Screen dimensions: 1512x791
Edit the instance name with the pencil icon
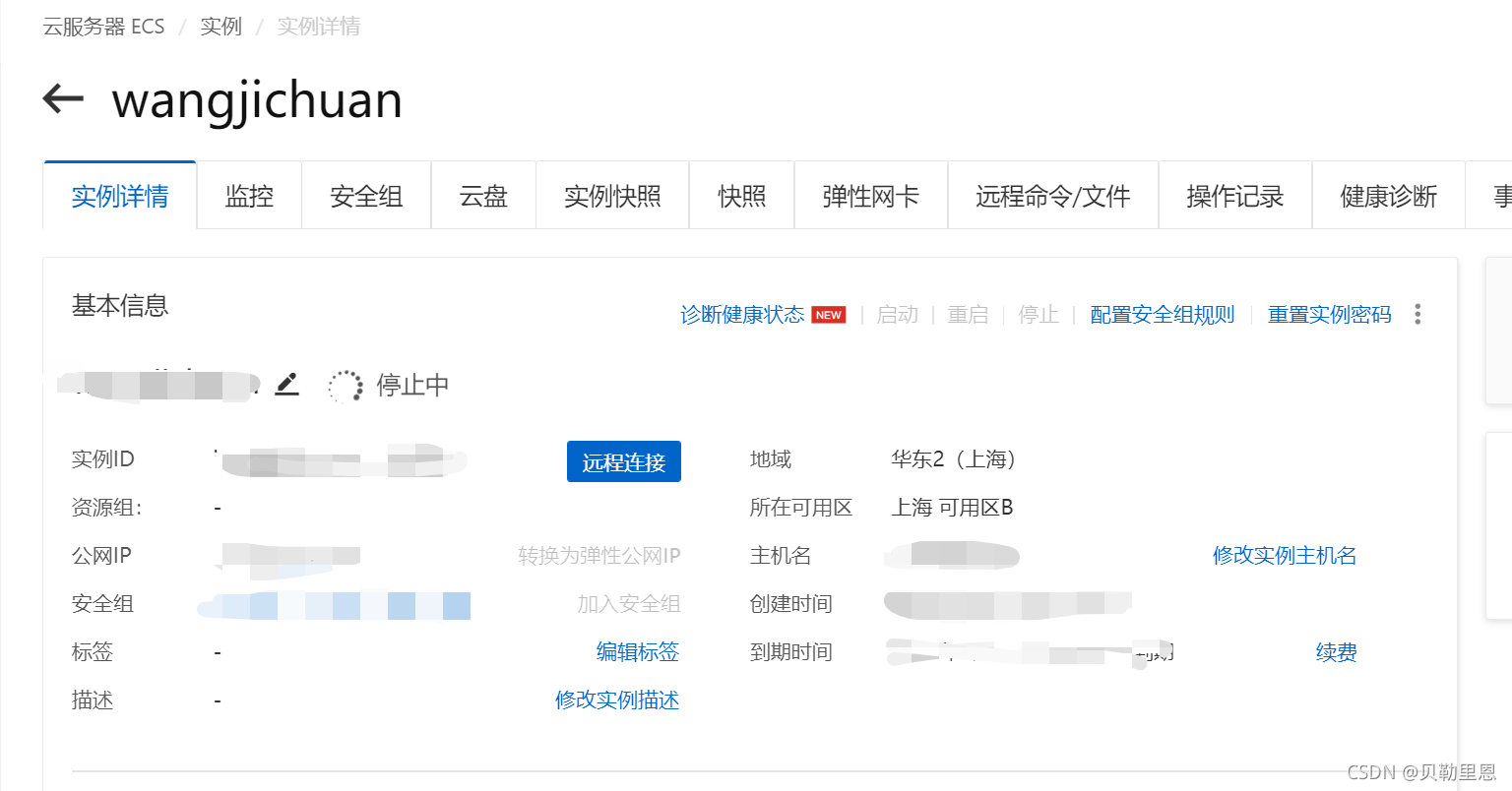tap(286, 385)
